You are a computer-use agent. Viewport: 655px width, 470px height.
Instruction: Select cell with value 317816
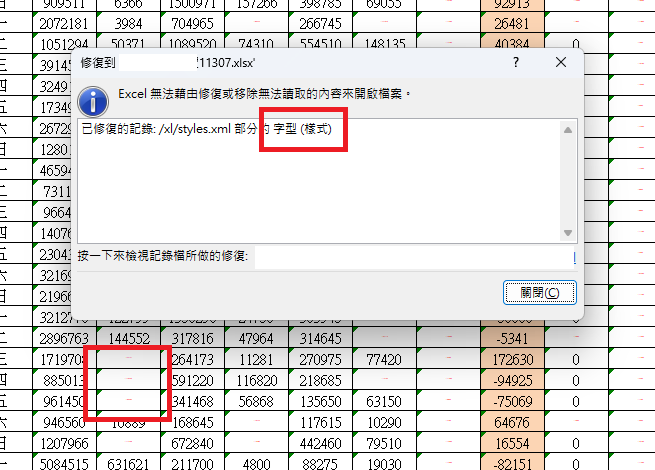tap(192, 338)
